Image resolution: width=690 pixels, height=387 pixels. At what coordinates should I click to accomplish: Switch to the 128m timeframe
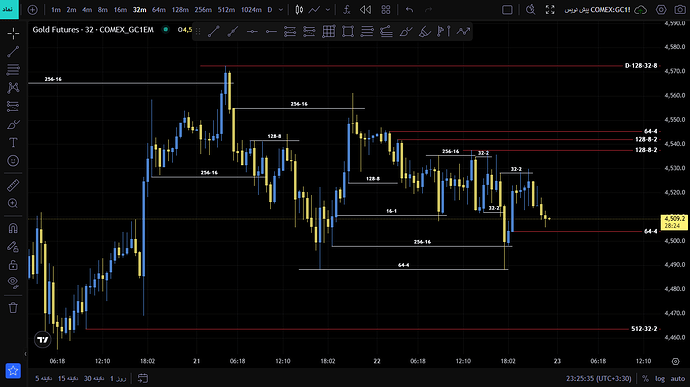pyautogui.click(x=180, y=10)
